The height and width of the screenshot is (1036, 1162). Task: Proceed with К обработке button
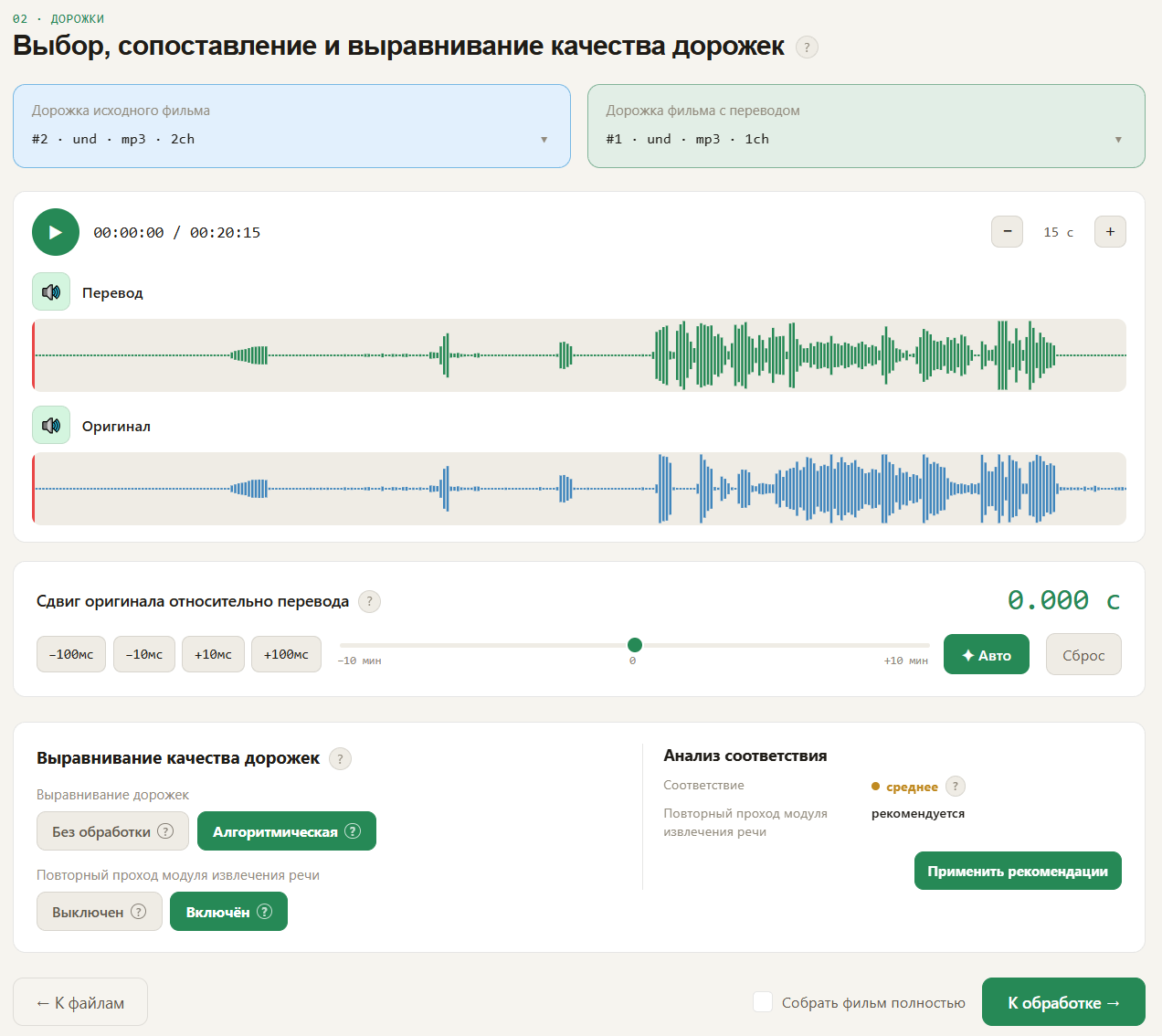[1063, 1002]
